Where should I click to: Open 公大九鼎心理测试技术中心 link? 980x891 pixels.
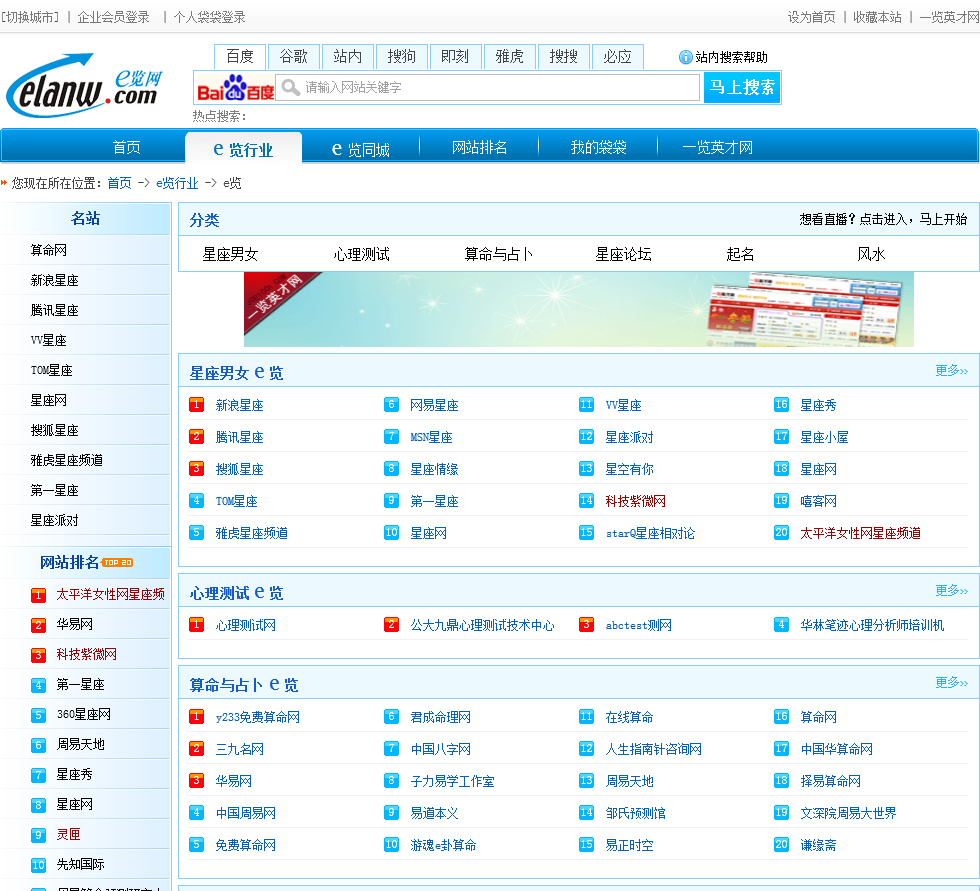tap(482, 625)
